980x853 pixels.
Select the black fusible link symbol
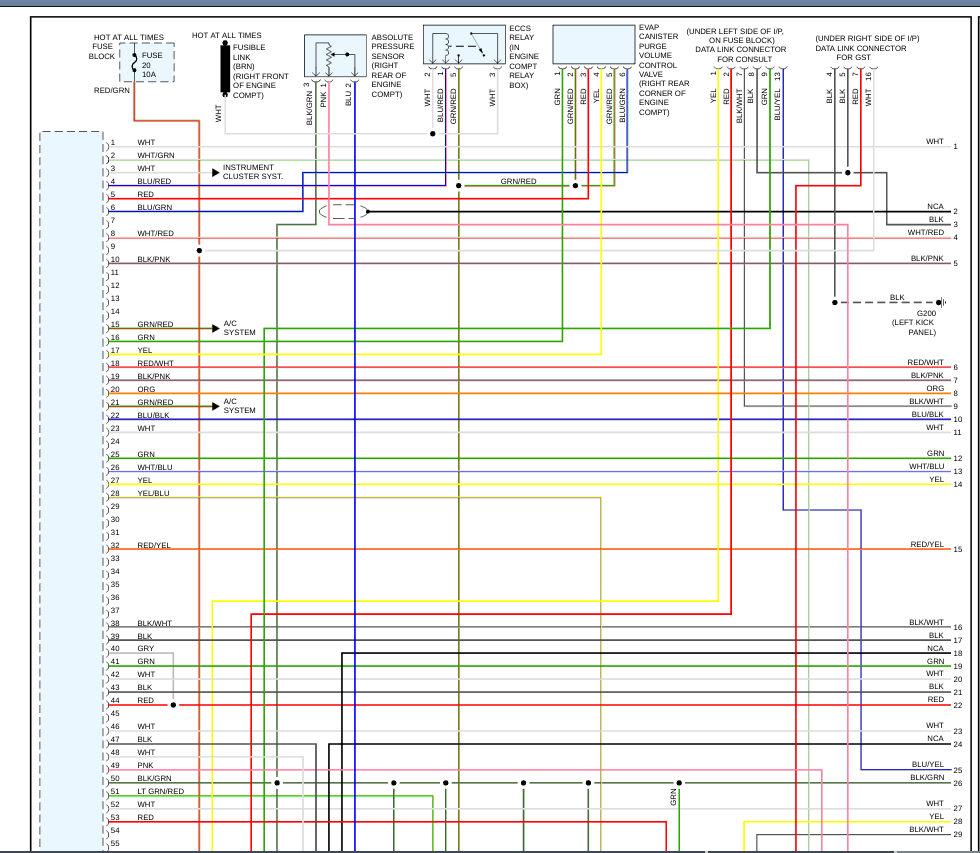click(x=225, y=69)
